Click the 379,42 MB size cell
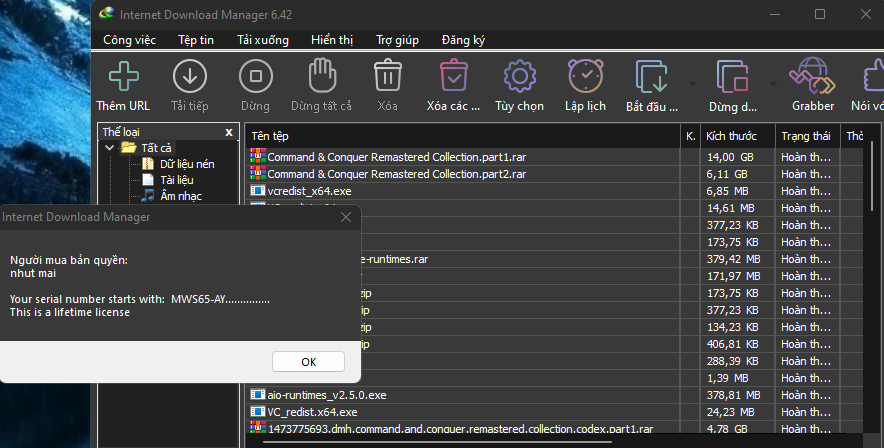This screenshot has height=448, width=884. (737, 259)
